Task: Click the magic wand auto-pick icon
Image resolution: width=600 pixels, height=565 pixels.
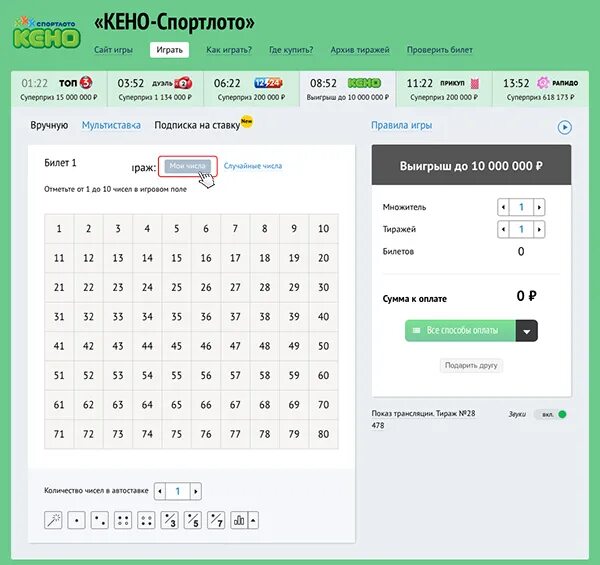Action: (53, 520)
